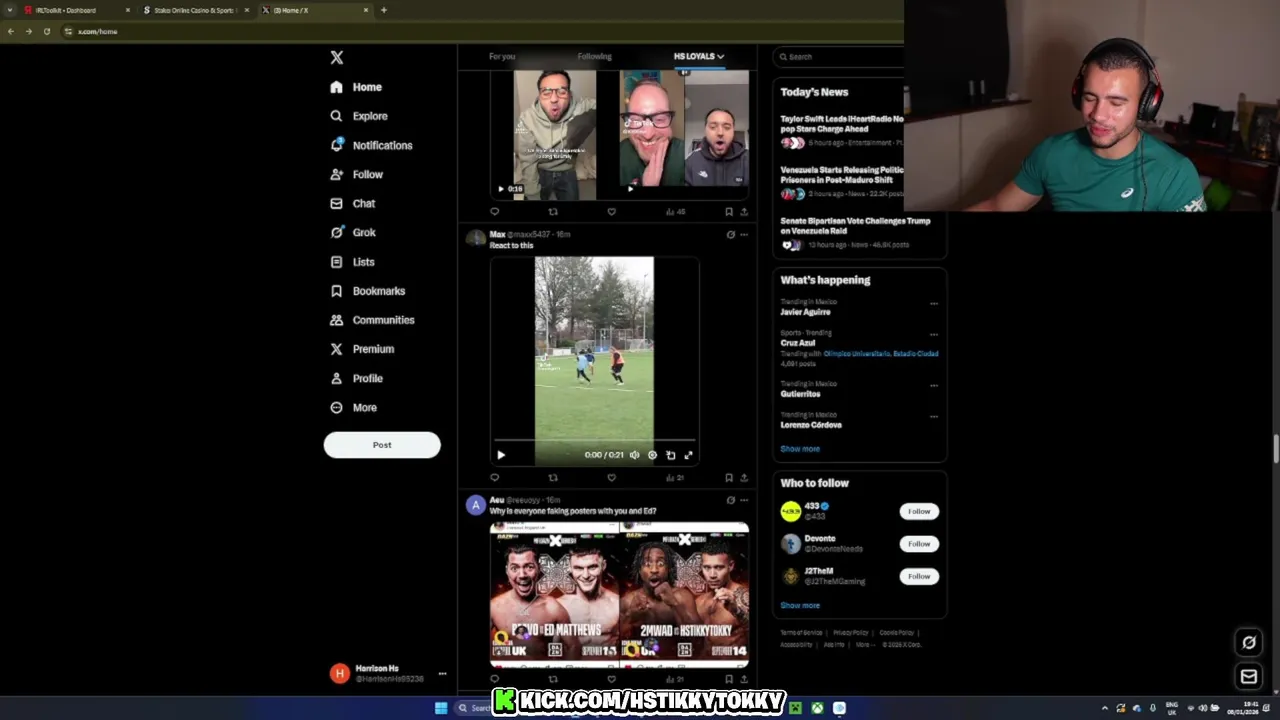Image resolution: width=1280 pixels, height=720 pixels.
Task: Reload the browser page
Action: coord(46,31)
